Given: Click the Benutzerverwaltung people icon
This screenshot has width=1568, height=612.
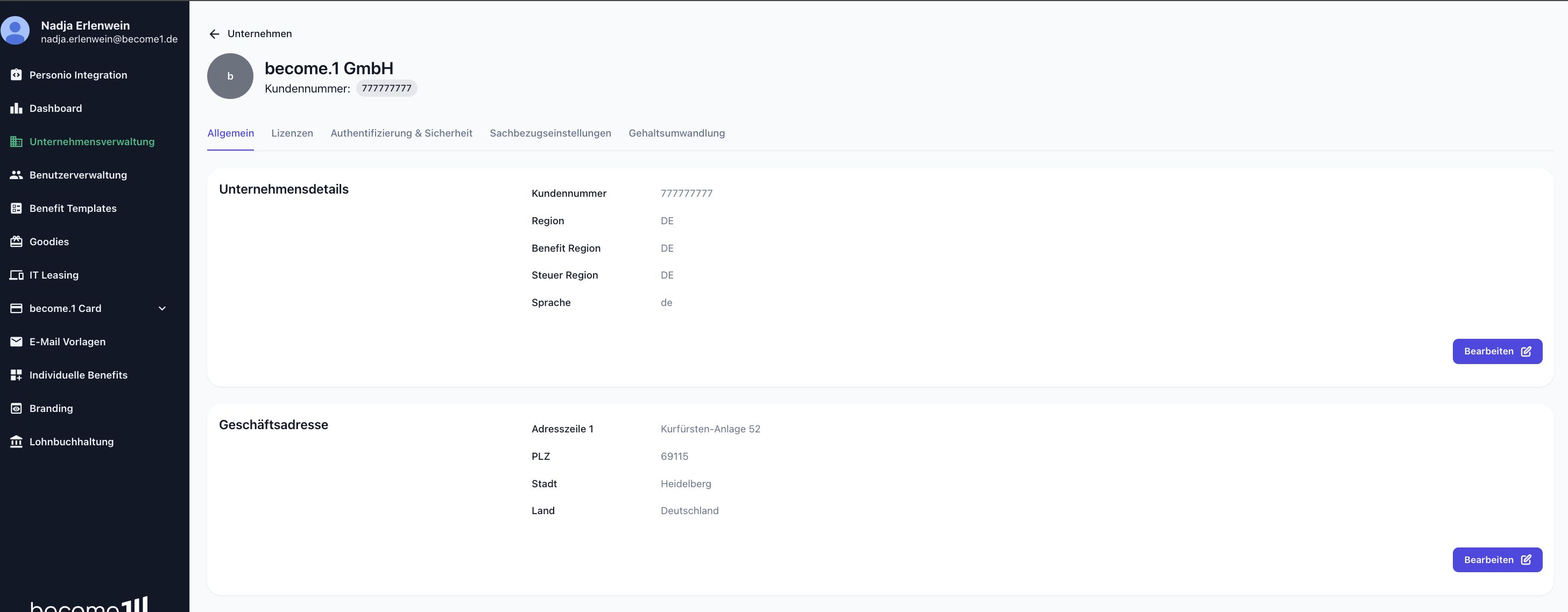Looking at the screenshot, I should pyautogui.click(x=17, y=175).
